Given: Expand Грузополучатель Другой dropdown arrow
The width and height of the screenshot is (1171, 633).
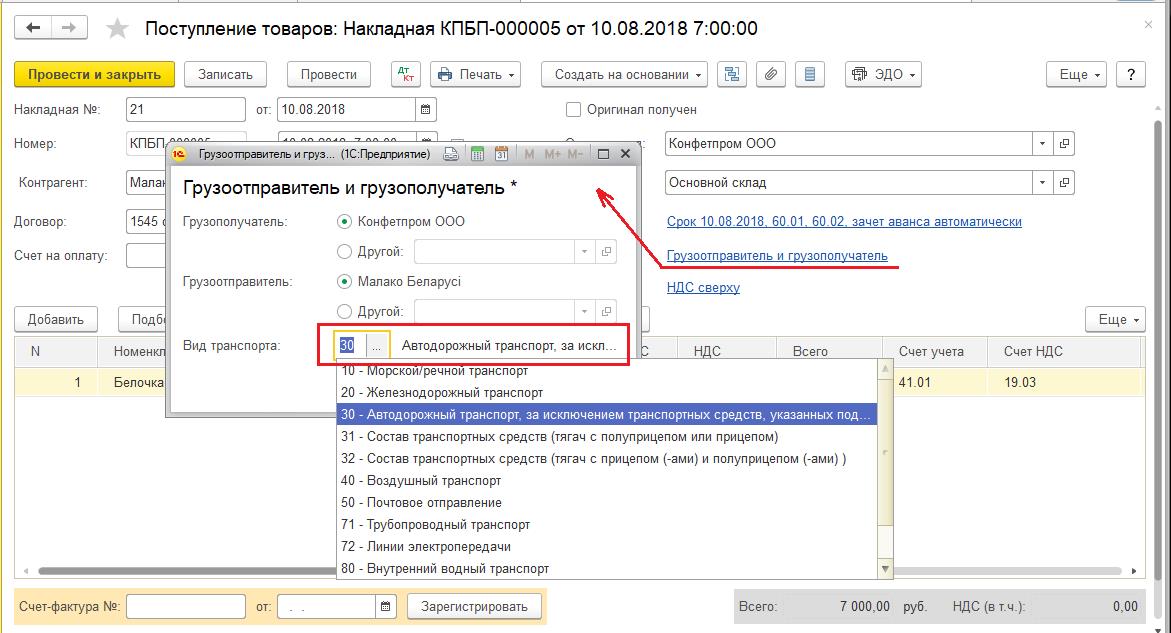Looking at the screenshot, I should click(x=585, y=252).
